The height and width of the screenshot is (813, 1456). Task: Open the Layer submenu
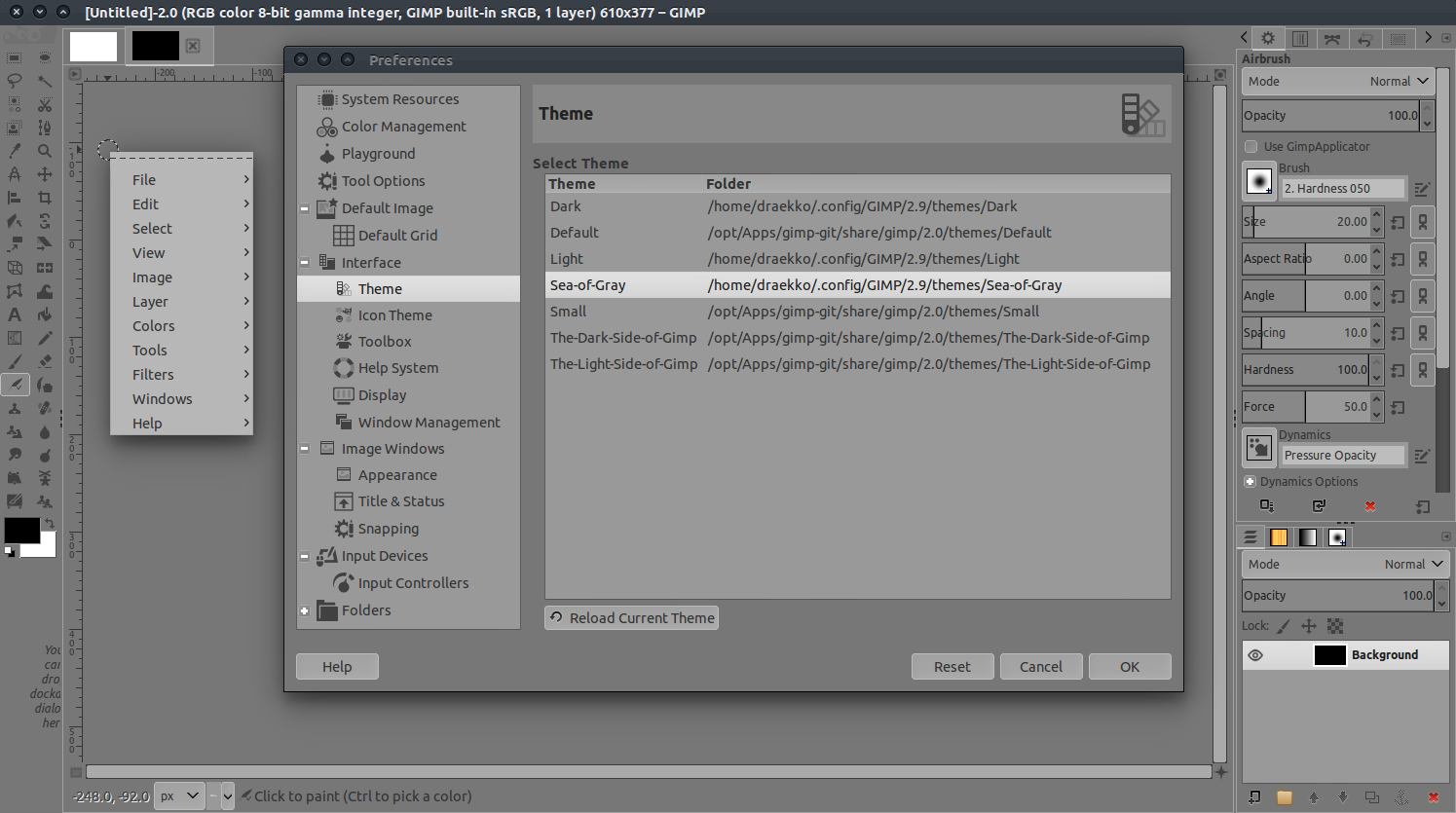pyautogui.click(x=181, y=302)
